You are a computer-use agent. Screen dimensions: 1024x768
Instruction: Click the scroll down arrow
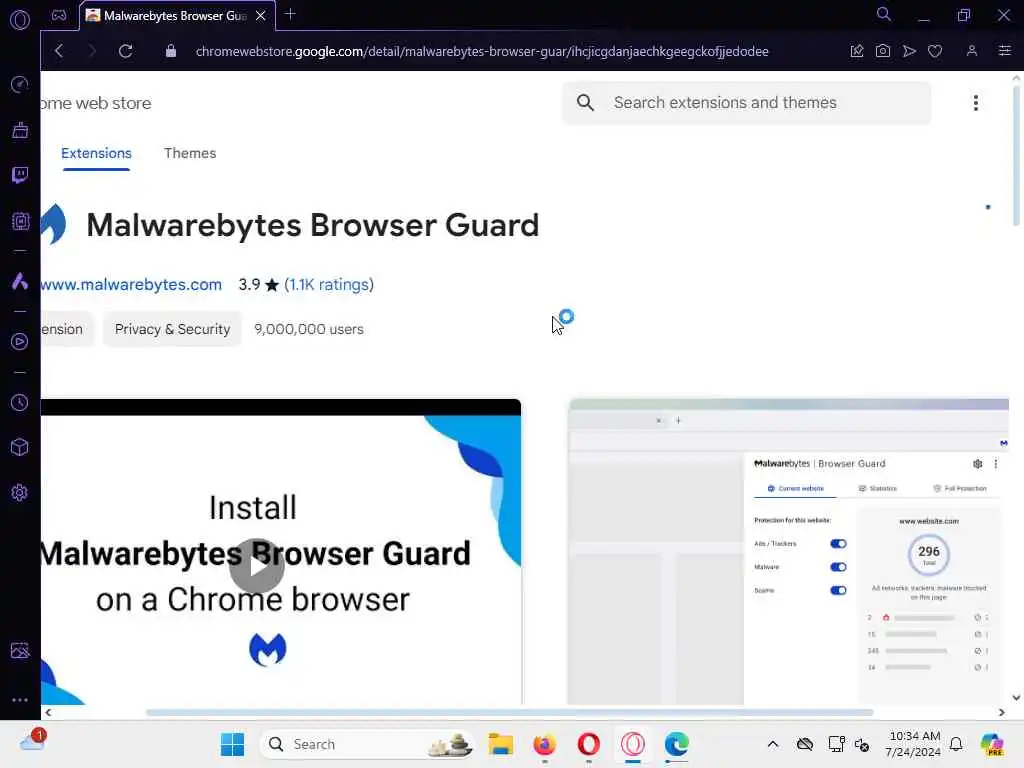[1016, 698]
